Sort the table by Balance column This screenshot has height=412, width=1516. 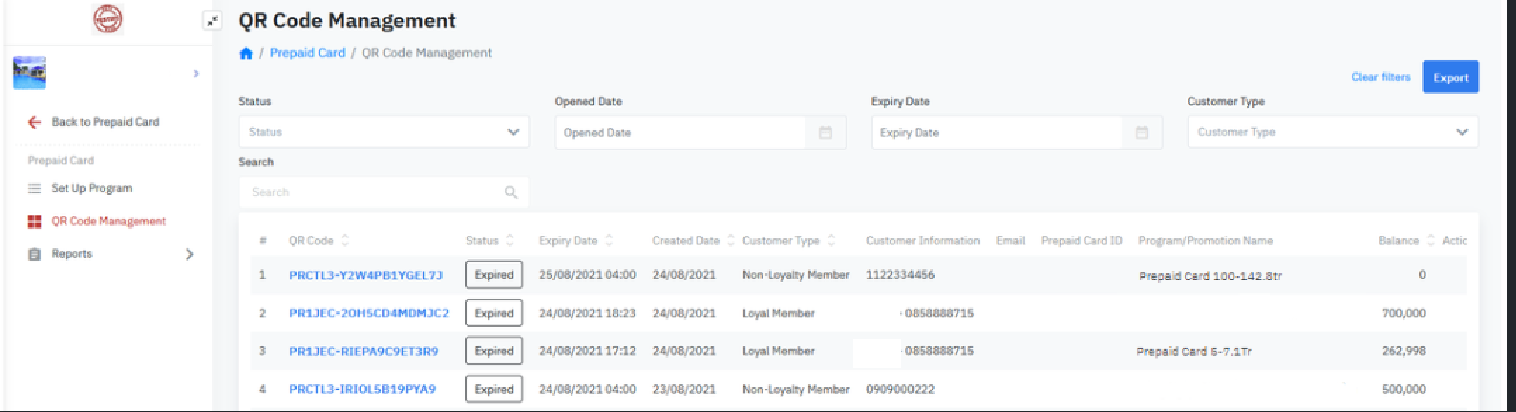[x=1430, y=241]
